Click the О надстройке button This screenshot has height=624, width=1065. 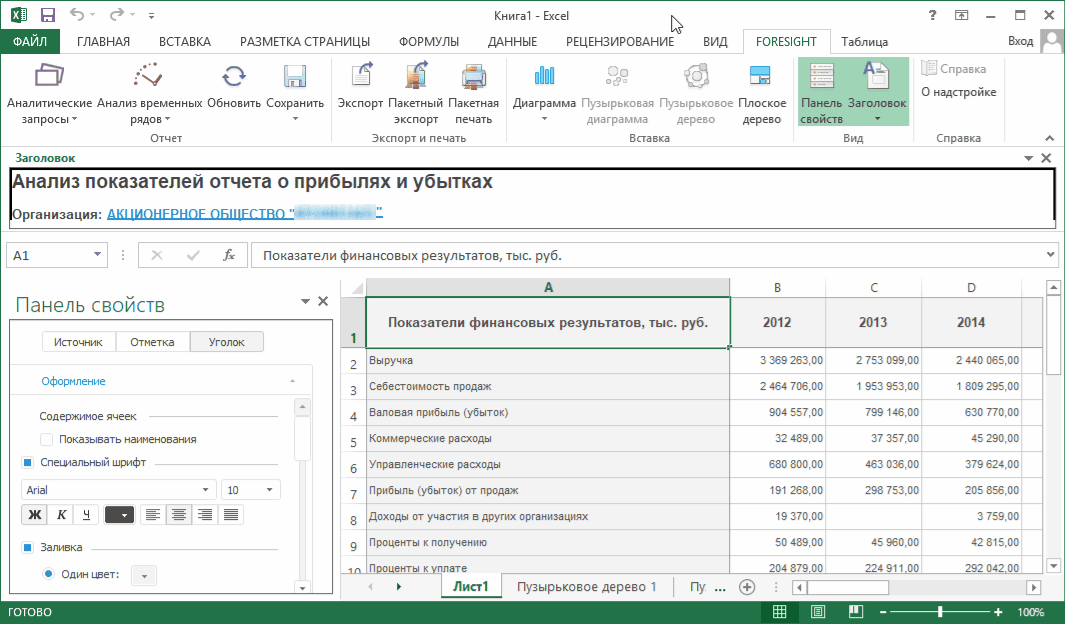pyautogui.click(x=958, y=92)
